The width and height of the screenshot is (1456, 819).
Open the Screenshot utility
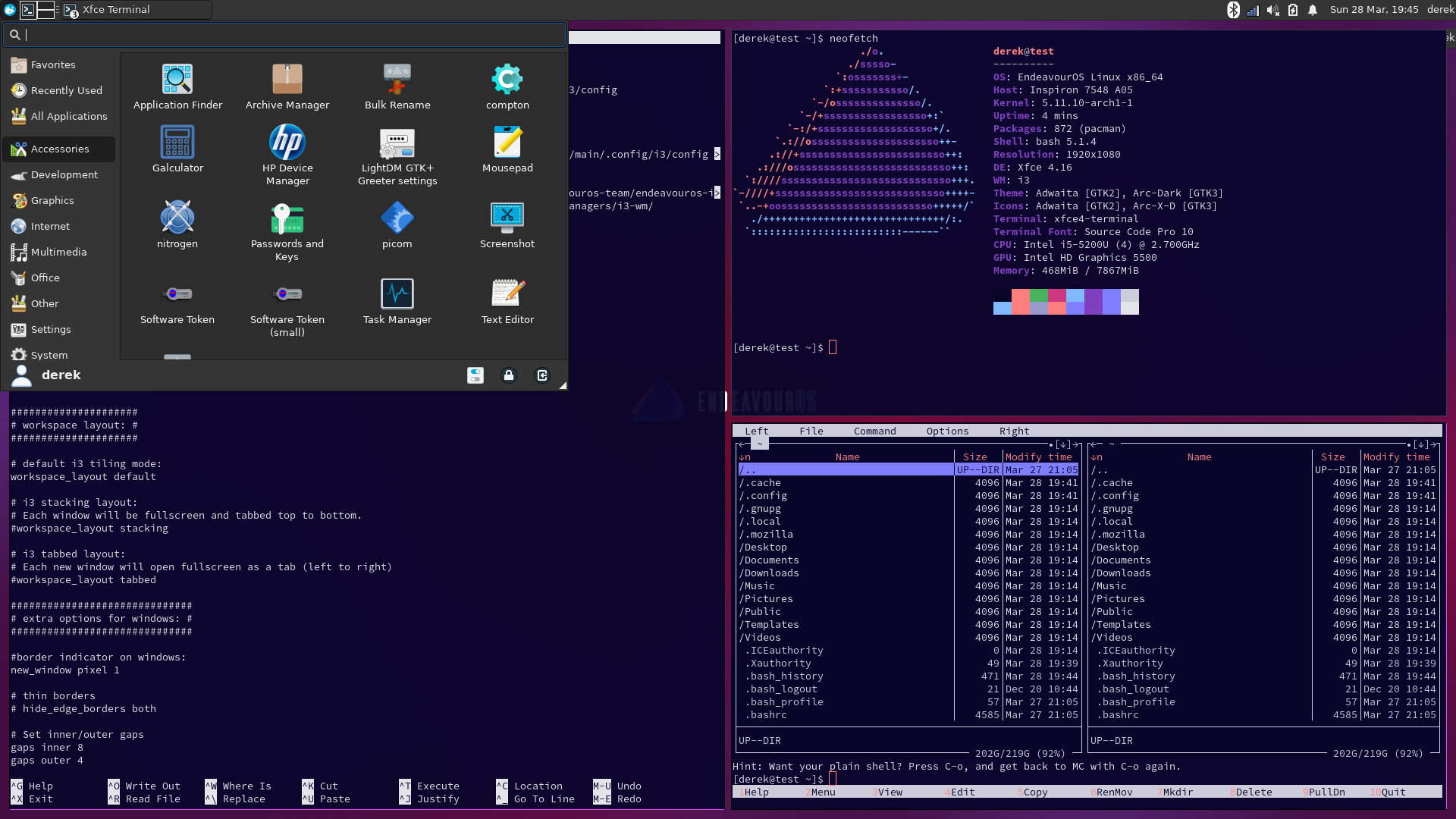tap(507, 219)
